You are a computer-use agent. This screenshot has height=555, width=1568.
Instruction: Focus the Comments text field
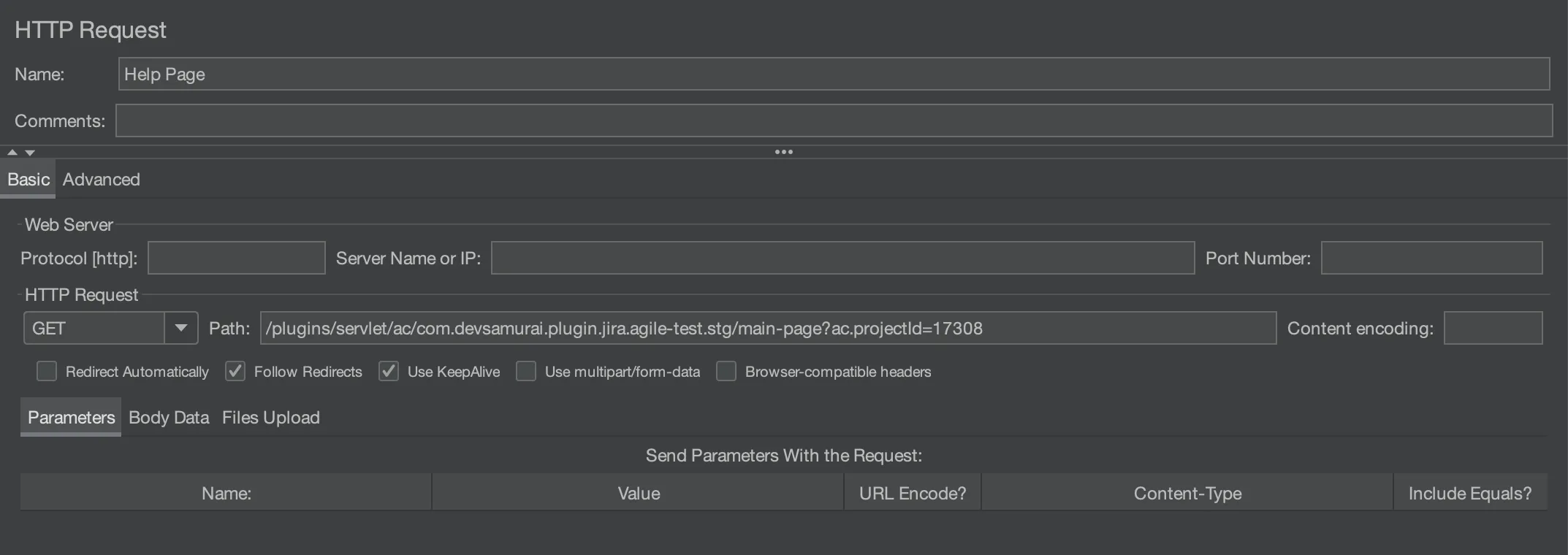833,120
